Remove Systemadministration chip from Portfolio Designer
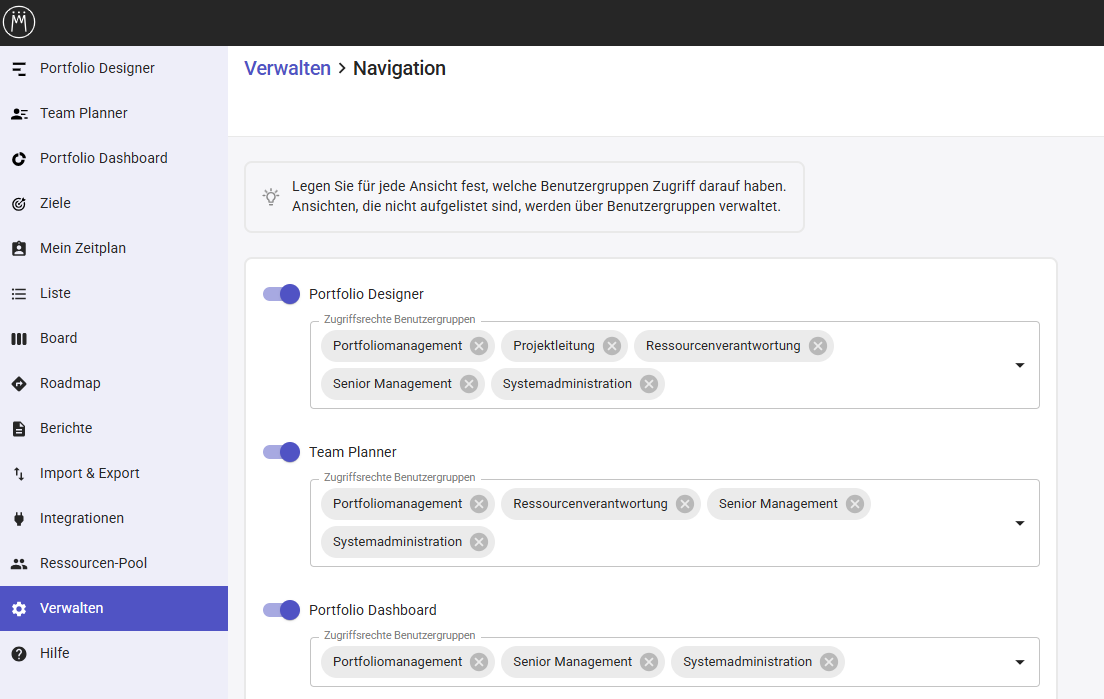This screenshot has height=699, width=1104. (649, 384)
